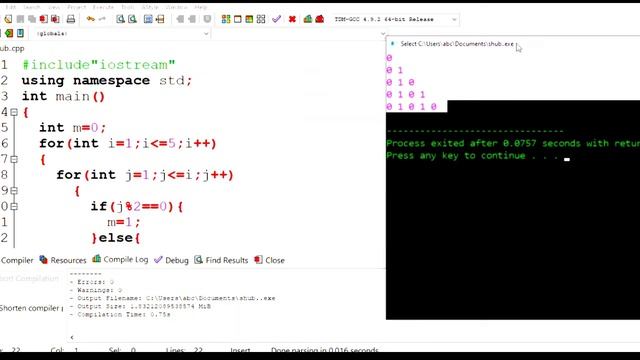Open the Edit menu
The width and height of the screenshot is (640, 360).
[11, 7]
